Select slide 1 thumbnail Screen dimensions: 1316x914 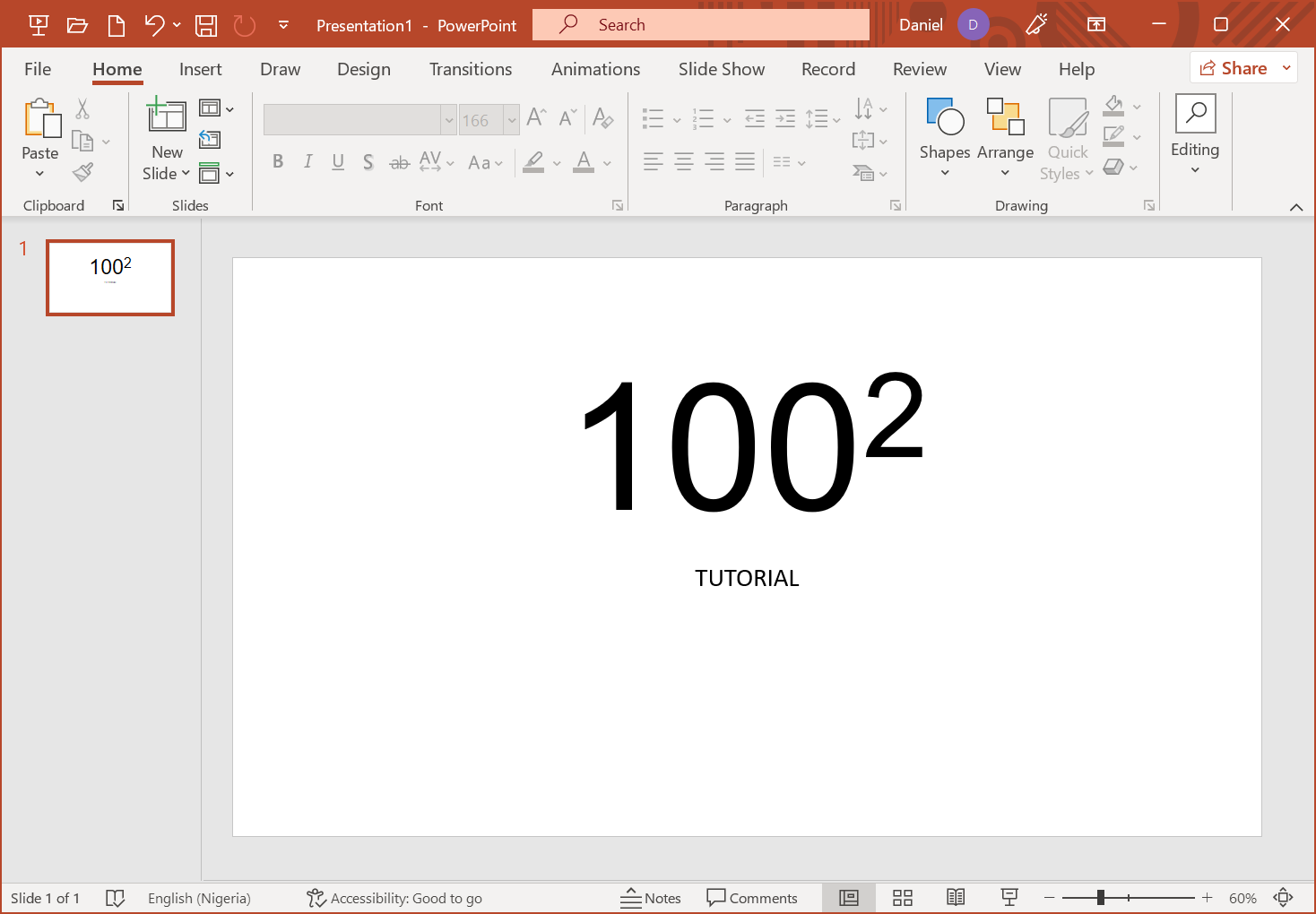(x=110, y=278)
